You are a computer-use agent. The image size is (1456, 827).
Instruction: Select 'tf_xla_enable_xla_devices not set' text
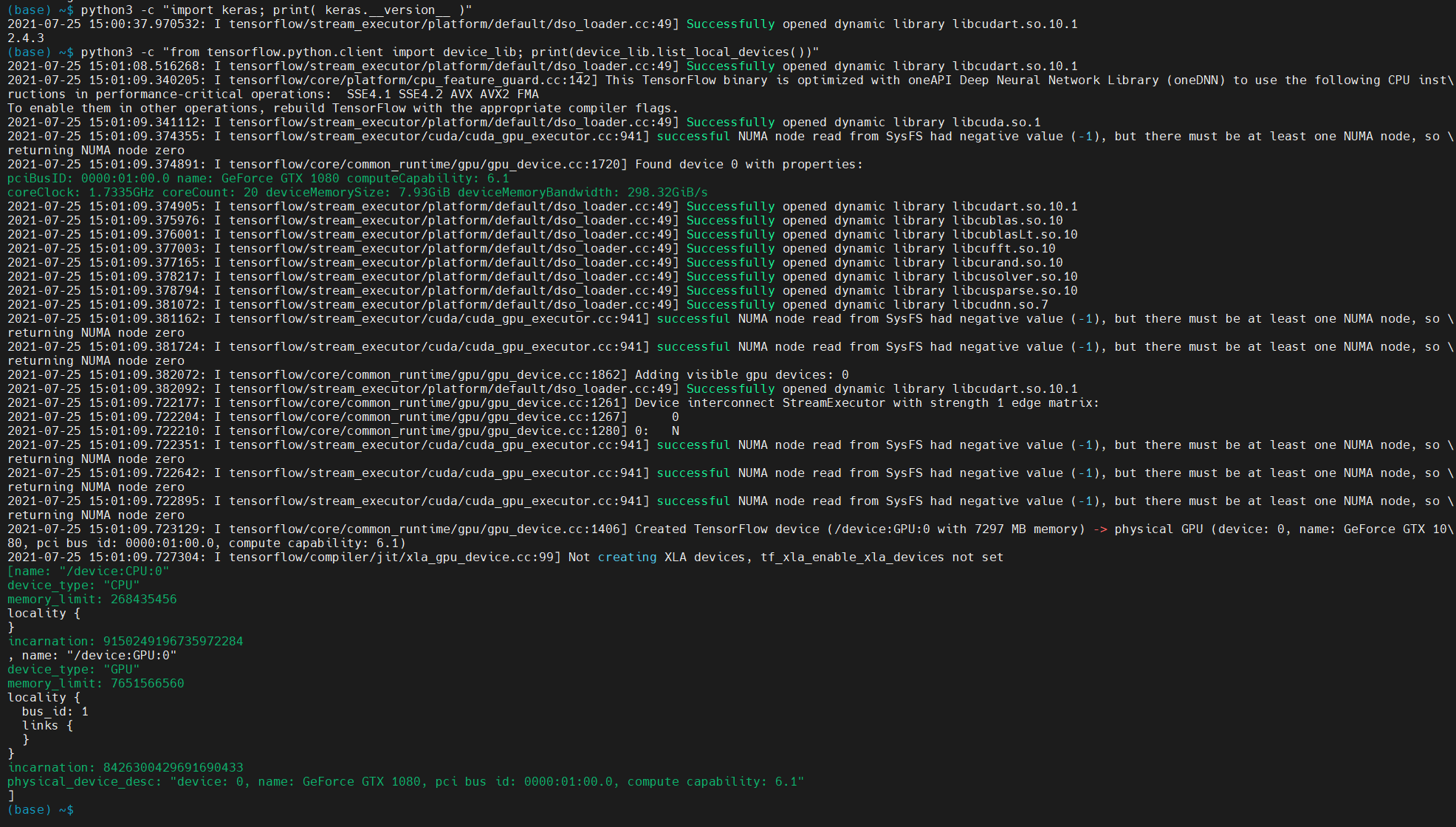882,557
